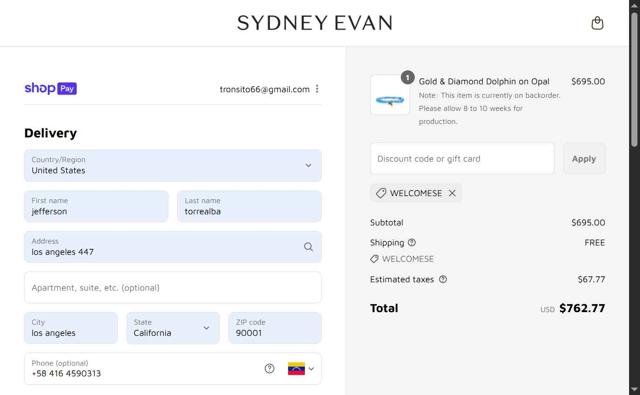Click the Total amount $762.77
The width and height of the screenshot is (640, 395).
[582, 308]
